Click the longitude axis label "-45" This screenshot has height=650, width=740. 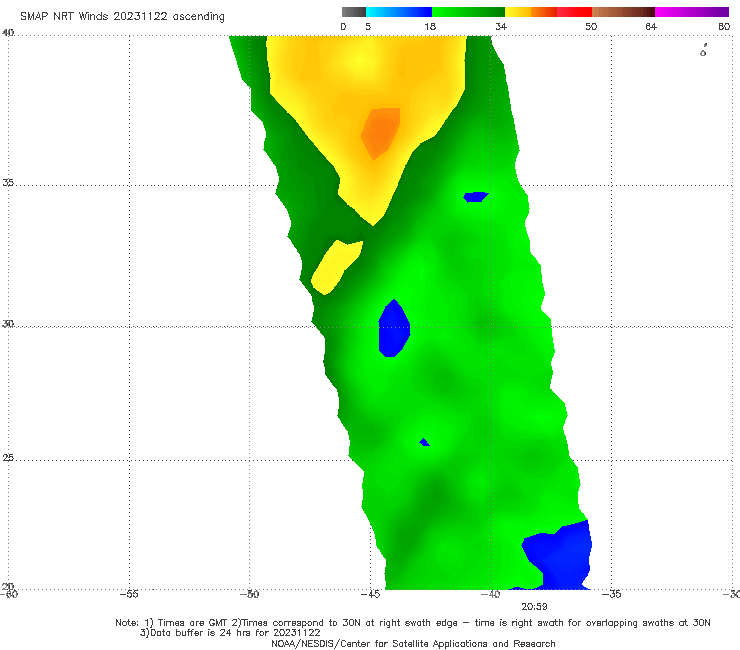click(370, 594)
